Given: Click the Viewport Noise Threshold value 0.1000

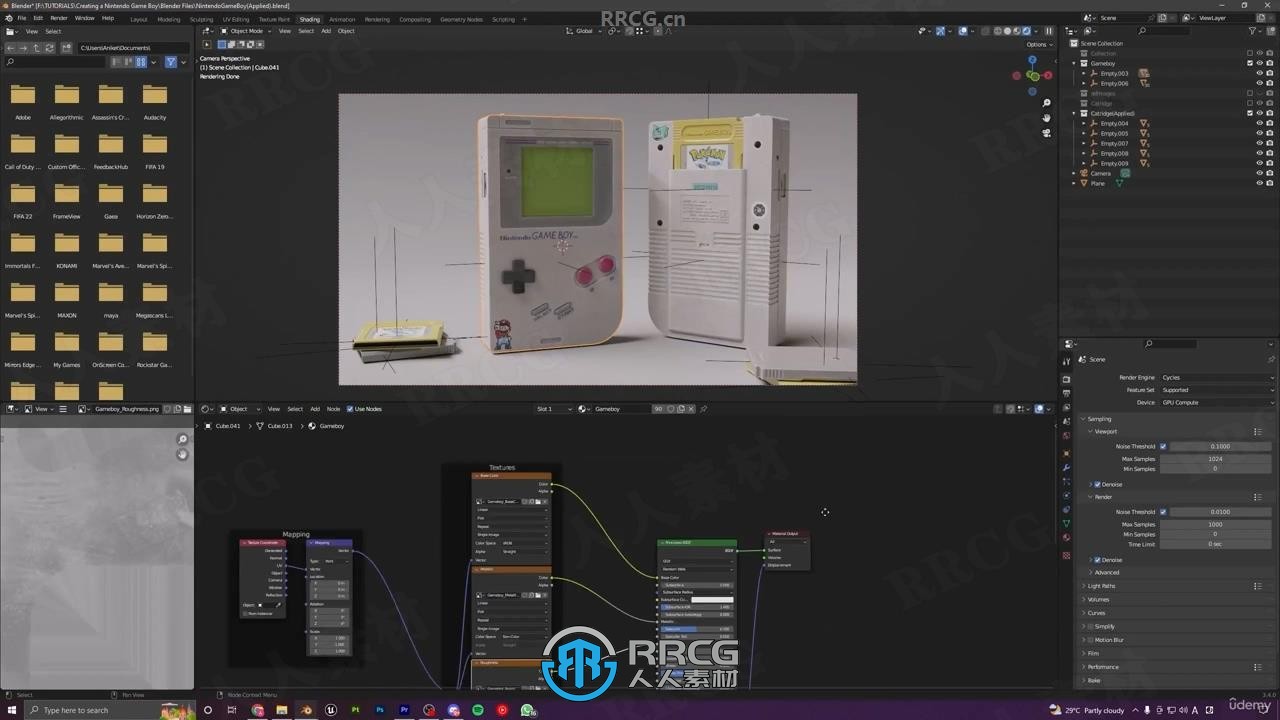Looking at the screenshot, I should click(x=1221, y=446).
